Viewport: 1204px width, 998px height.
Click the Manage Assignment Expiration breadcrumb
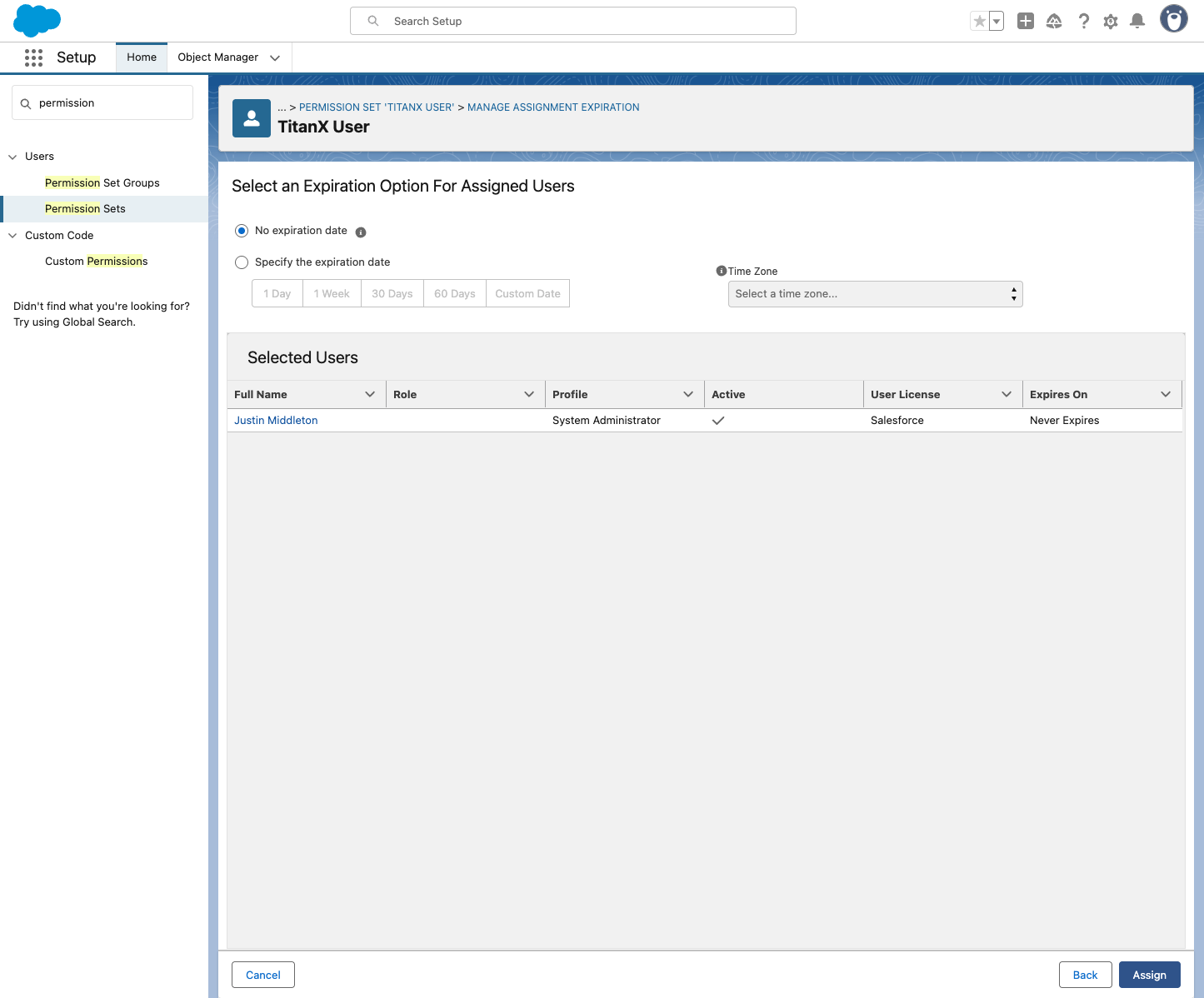(x=553, y=107)
